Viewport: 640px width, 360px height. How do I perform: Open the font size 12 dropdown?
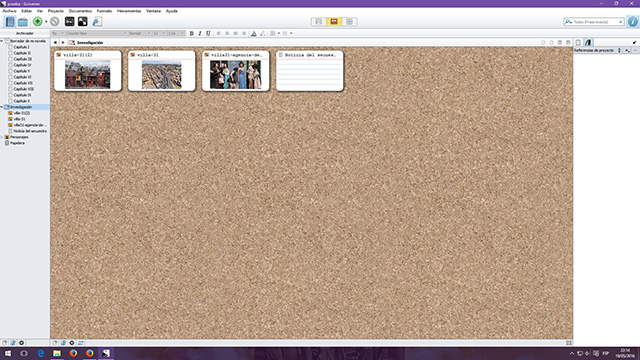(x=159, y=33)
